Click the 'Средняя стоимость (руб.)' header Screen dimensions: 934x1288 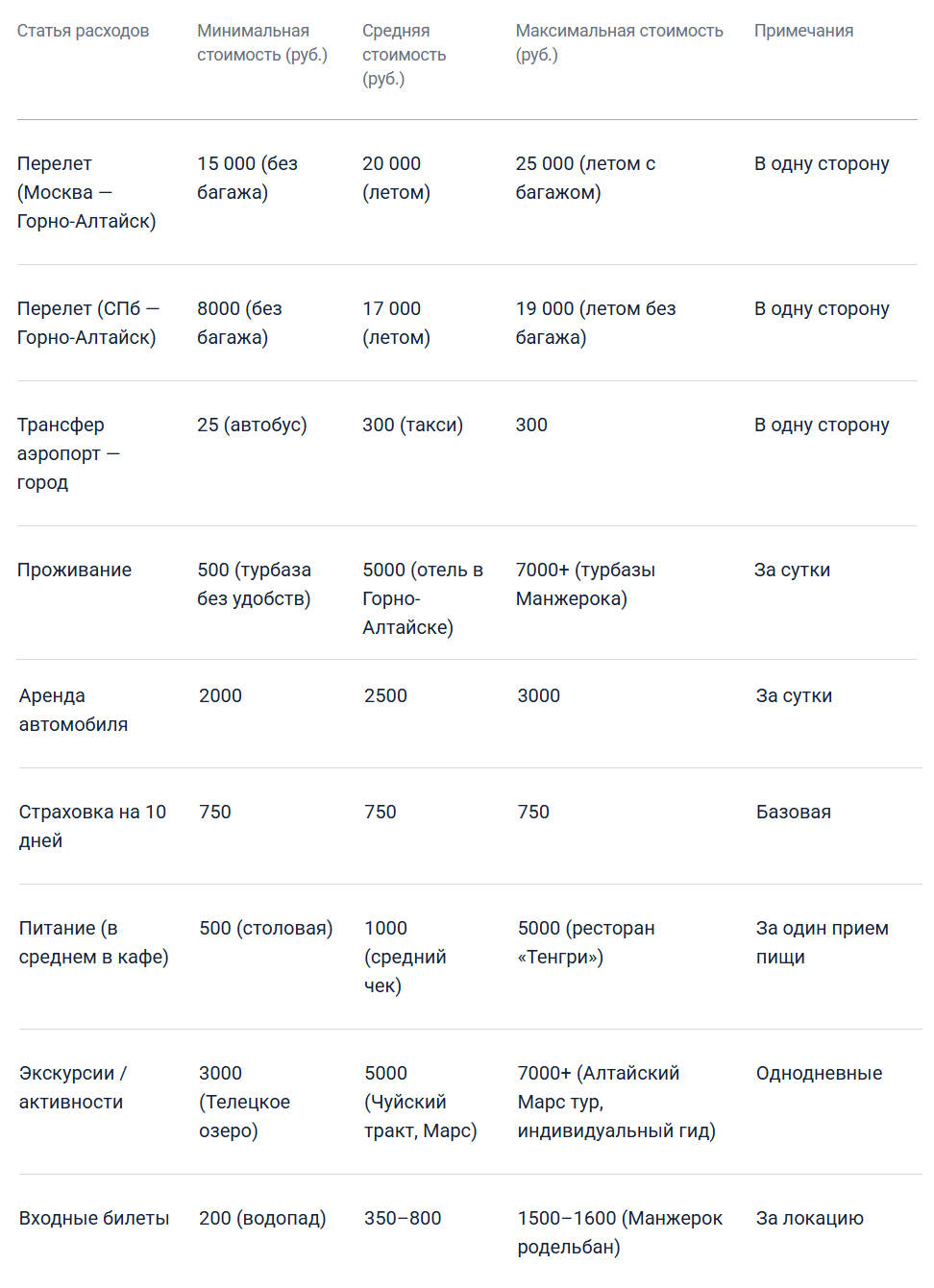405,55
